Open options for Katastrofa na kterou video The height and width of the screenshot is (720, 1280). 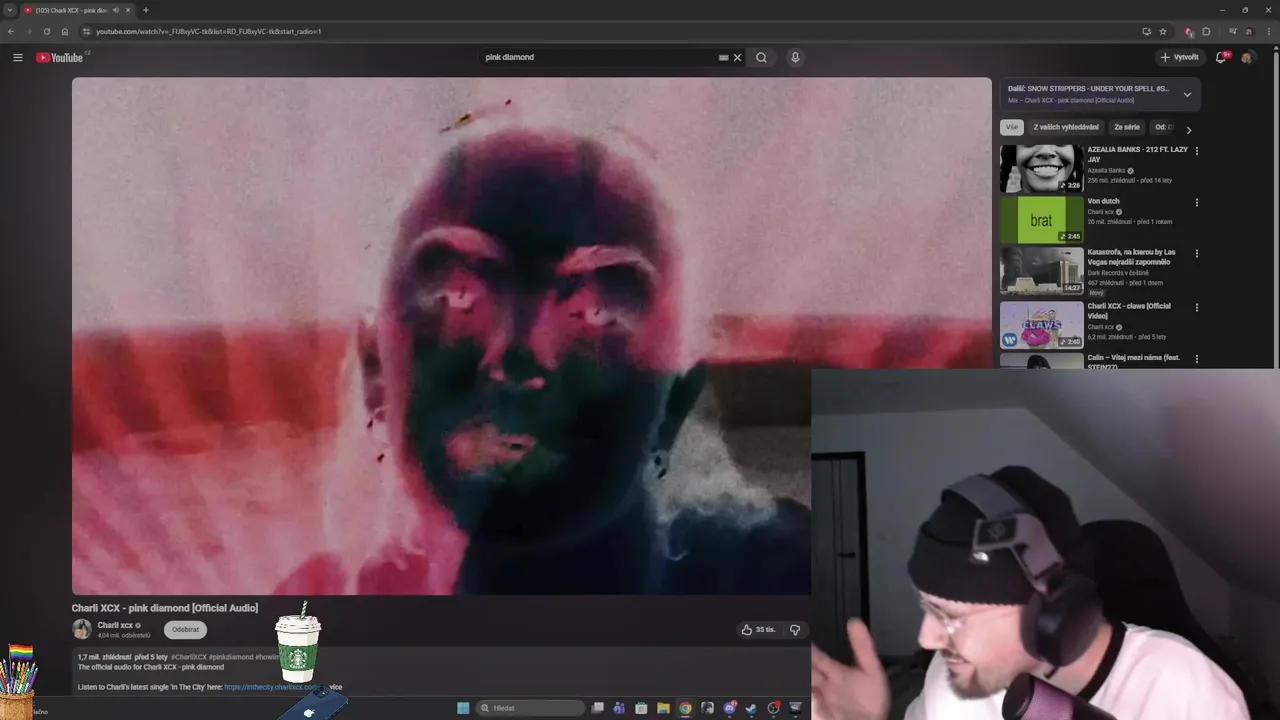(x=1197, y=254)
